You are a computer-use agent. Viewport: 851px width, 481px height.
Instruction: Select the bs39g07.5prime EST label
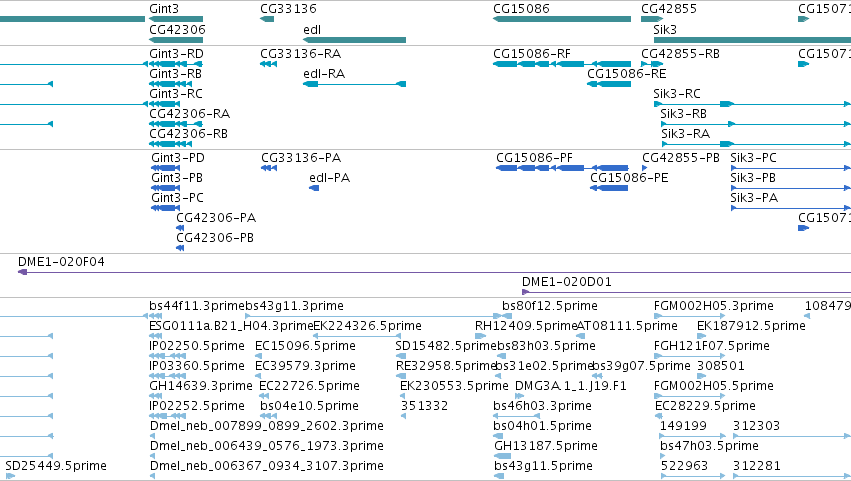coord(641,366)
